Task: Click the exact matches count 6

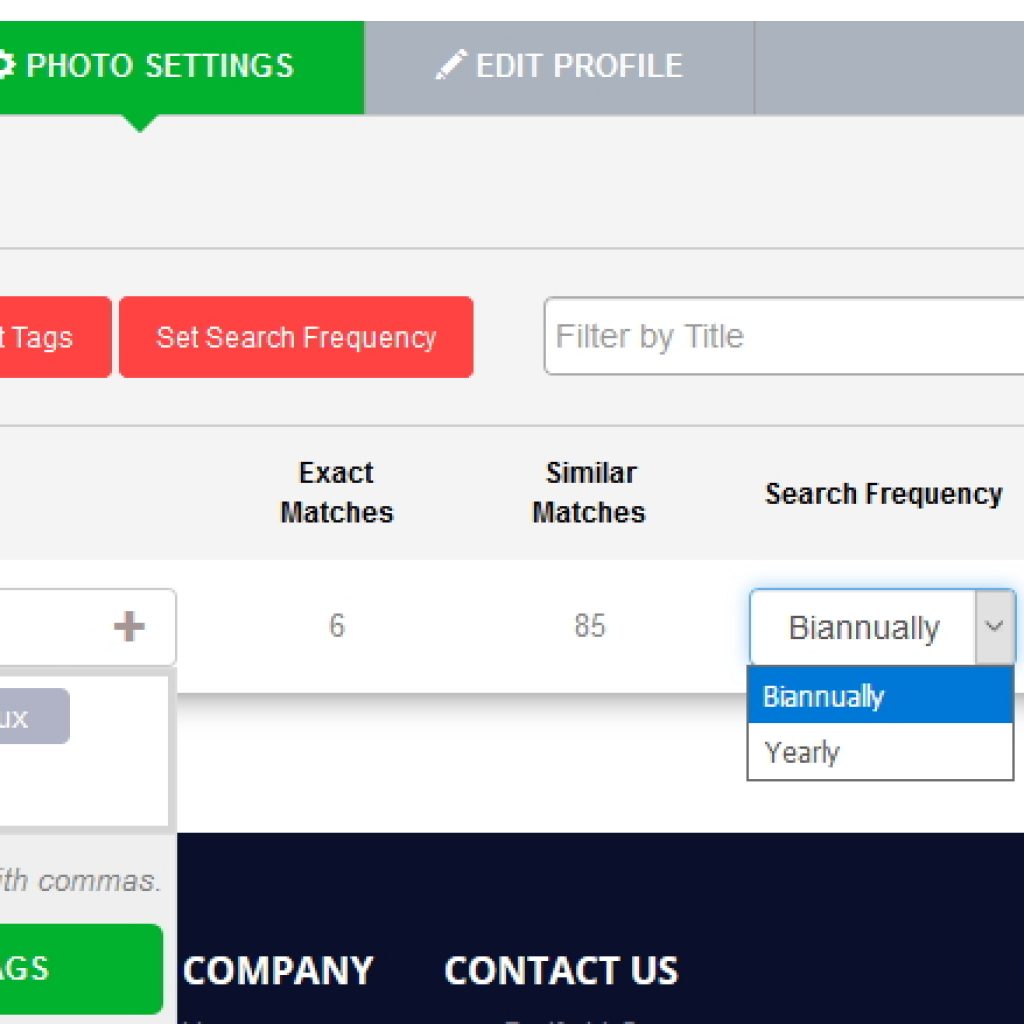Action: click(337, 626)
